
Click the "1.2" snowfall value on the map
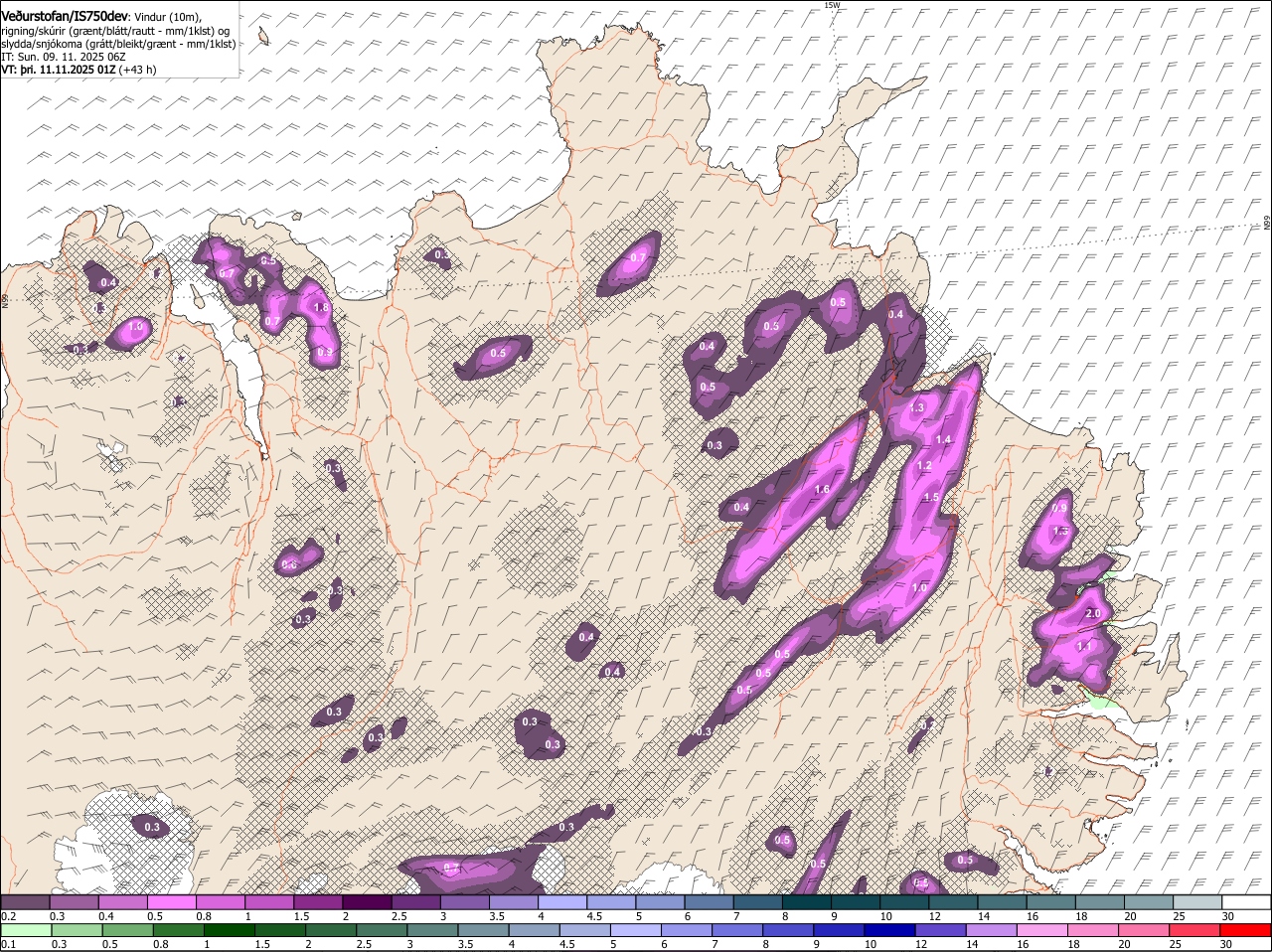[x=924, y=465]
